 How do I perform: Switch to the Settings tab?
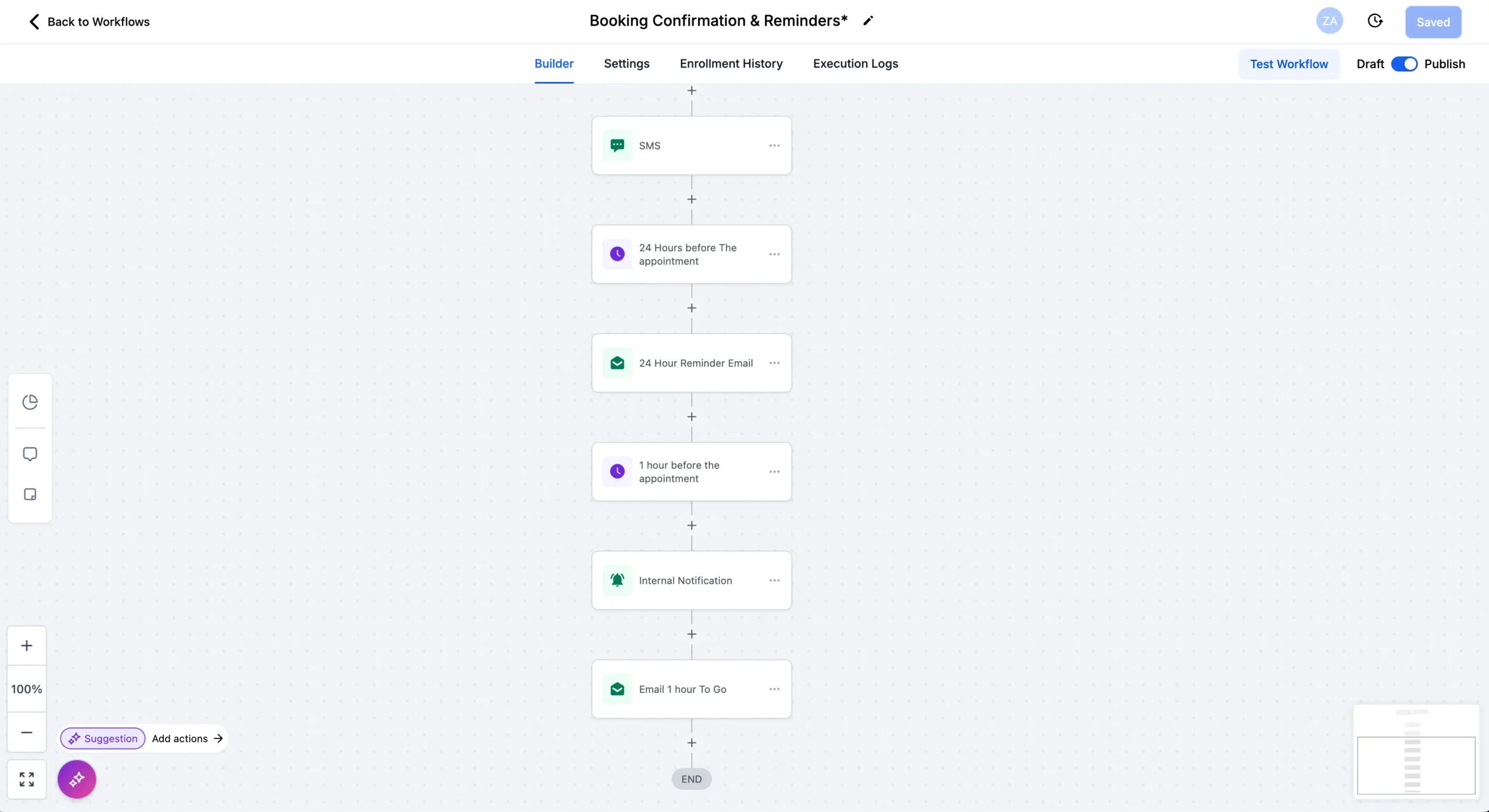(x=626, y=64)
